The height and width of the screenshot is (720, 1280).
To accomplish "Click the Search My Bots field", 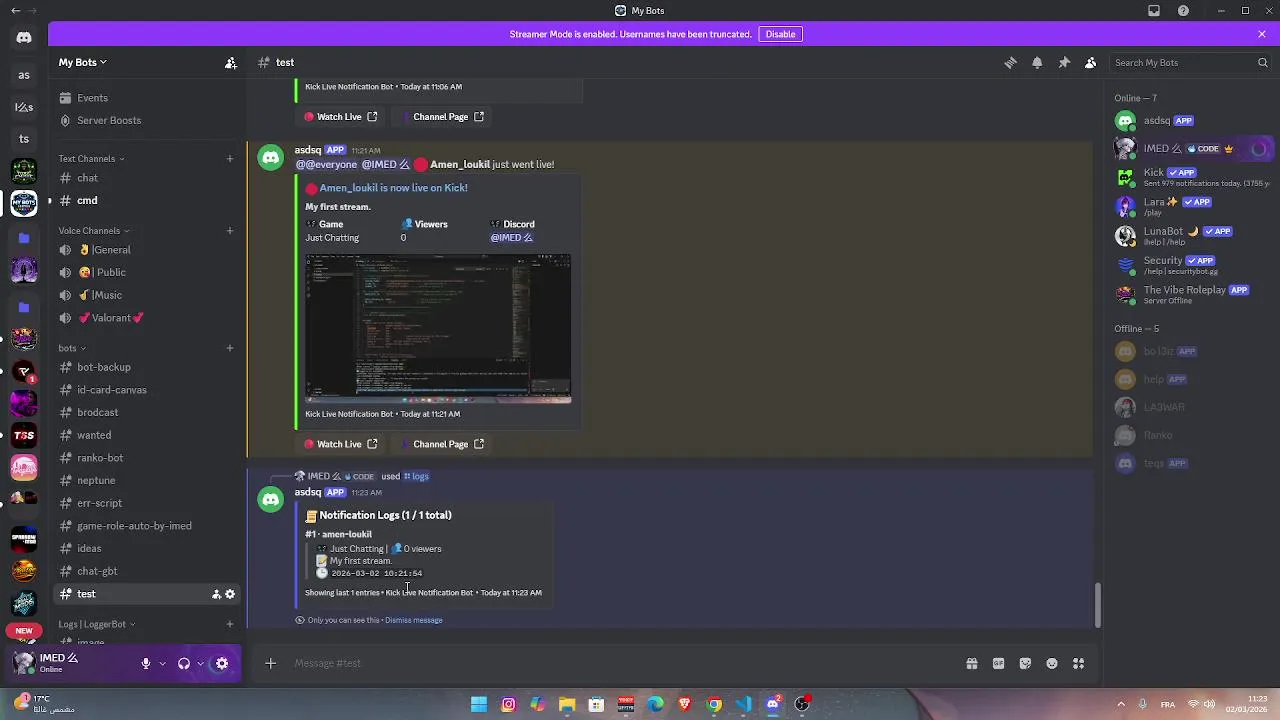I will (1190, 62).
